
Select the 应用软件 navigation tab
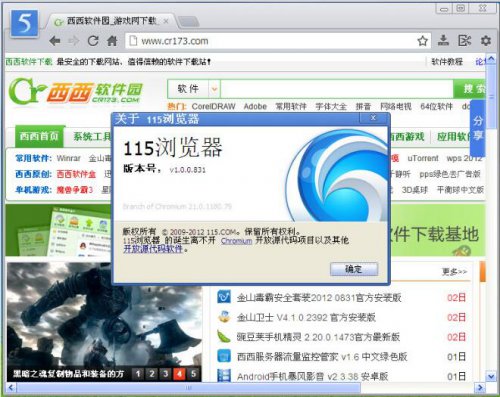click(454, 136)
